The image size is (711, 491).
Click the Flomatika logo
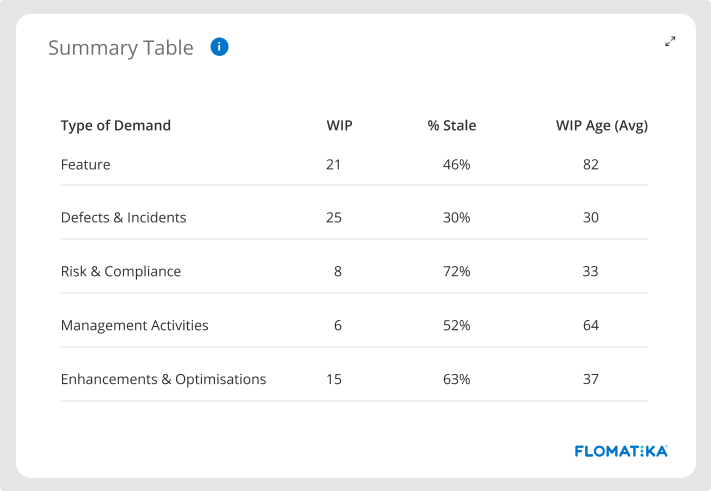click(621, 451)
